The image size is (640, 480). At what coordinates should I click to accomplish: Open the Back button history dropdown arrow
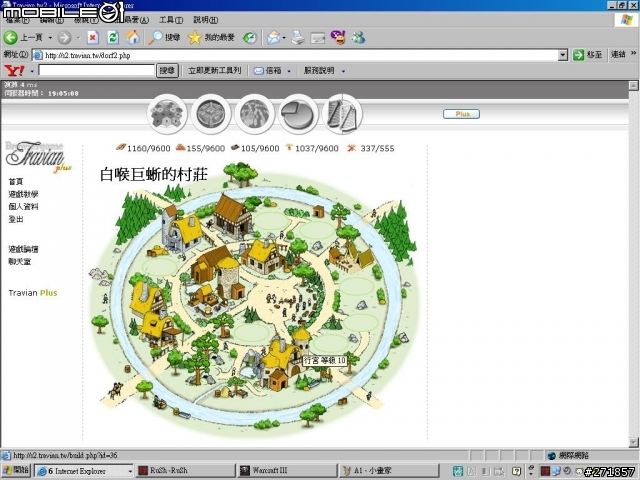[50, 38]
